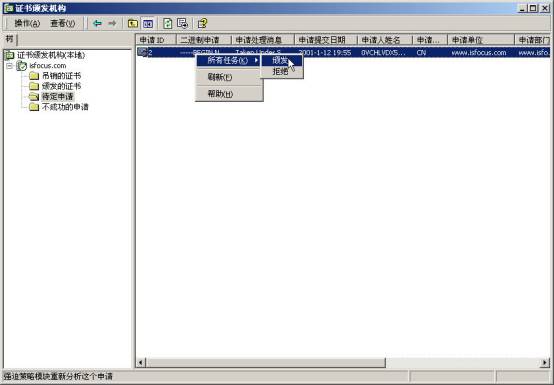Choose 颁发 from the submenu
This screenshot has height=385, width=554.
point(282,60)
